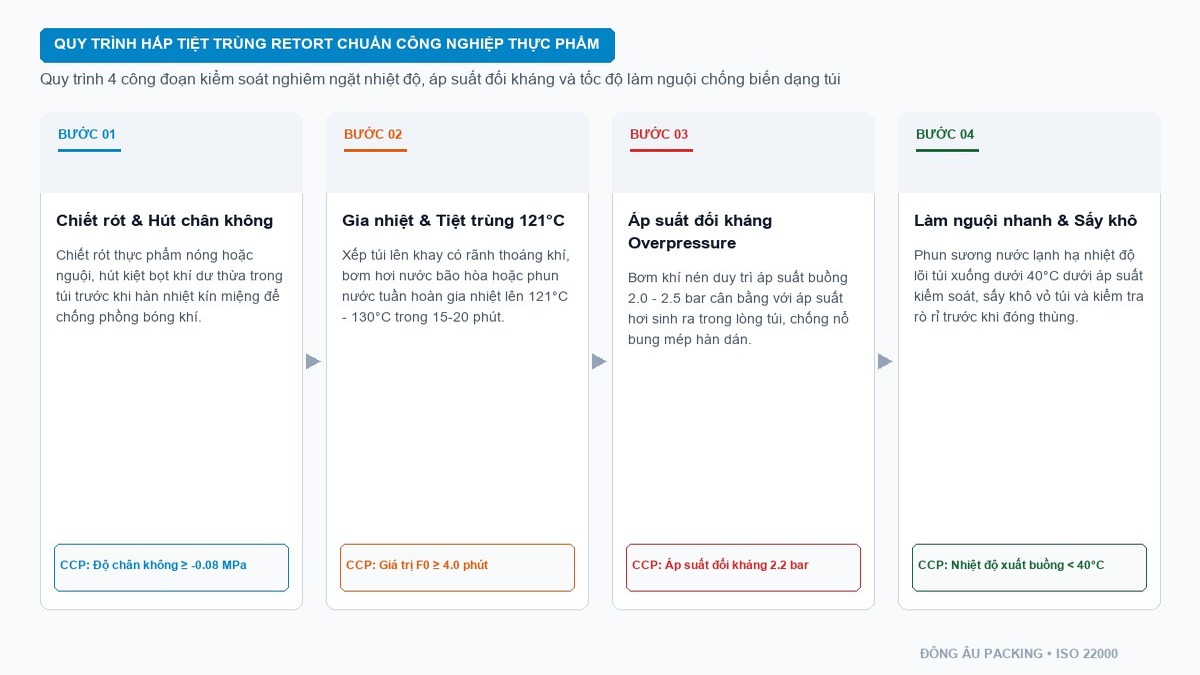
Task: Click the CCP Độ chân không box
Action: [x=171, y=567]
